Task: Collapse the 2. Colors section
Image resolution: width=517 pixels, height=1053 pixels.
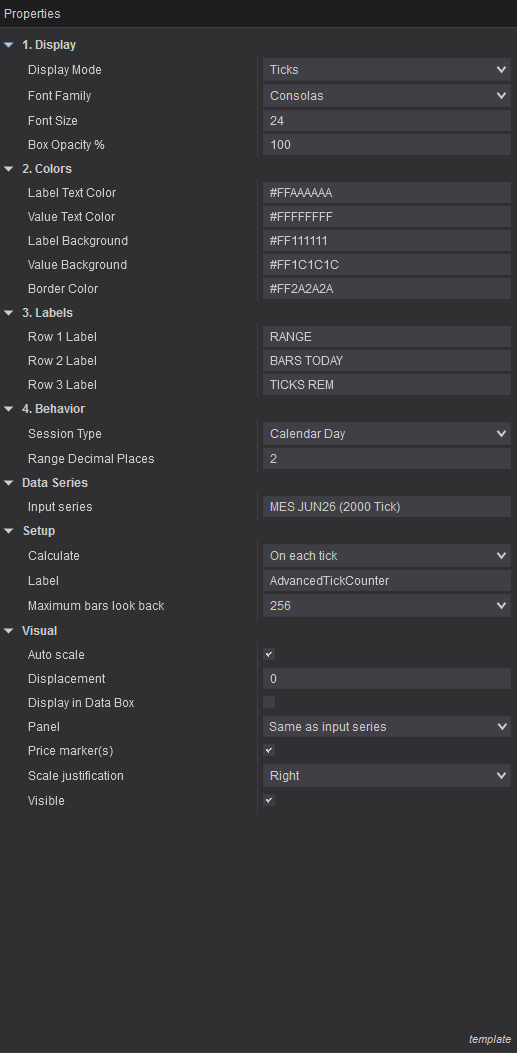Action: pyautogui.click(x=8, y=169)
